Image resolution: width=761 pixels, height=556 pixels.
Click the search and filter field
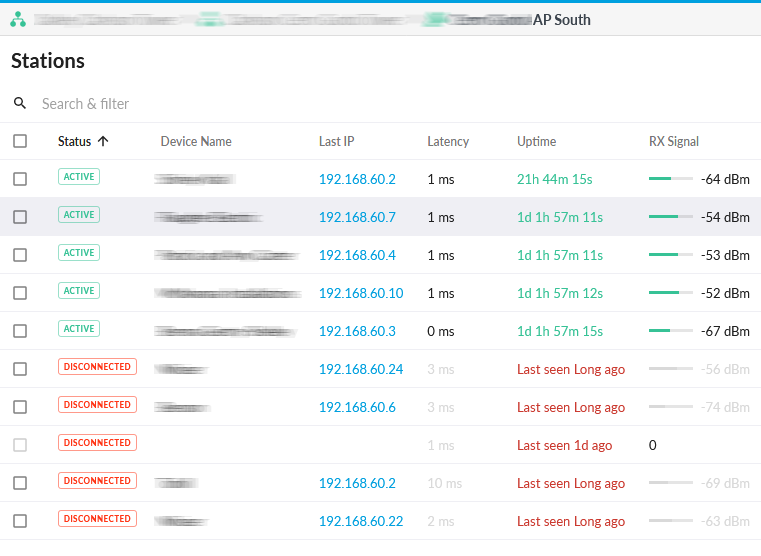[x=200, y=103]
